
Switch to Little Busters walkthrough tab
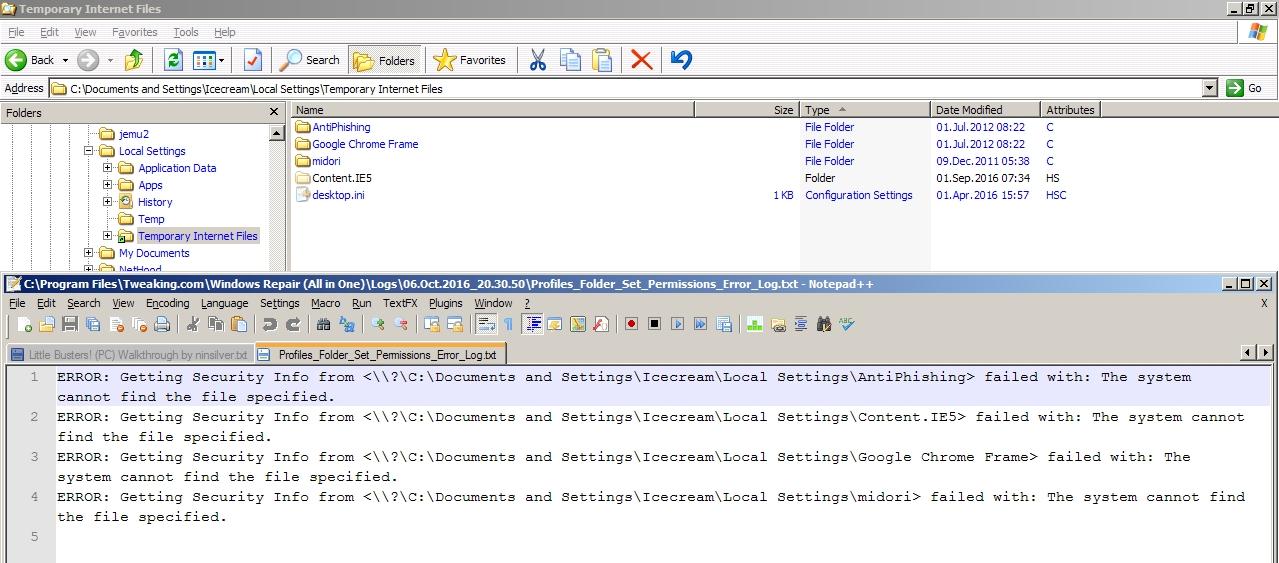128,355
